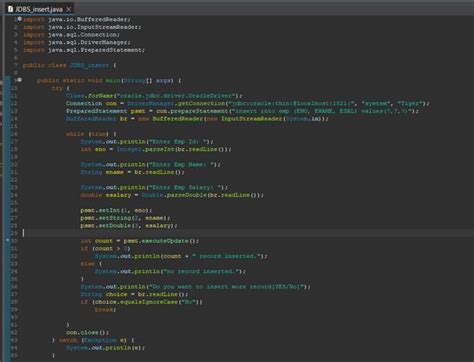Click the 'try {' statement on line 10
The height and width of the screenshot is (362, 474).
[x=60, y=88]
